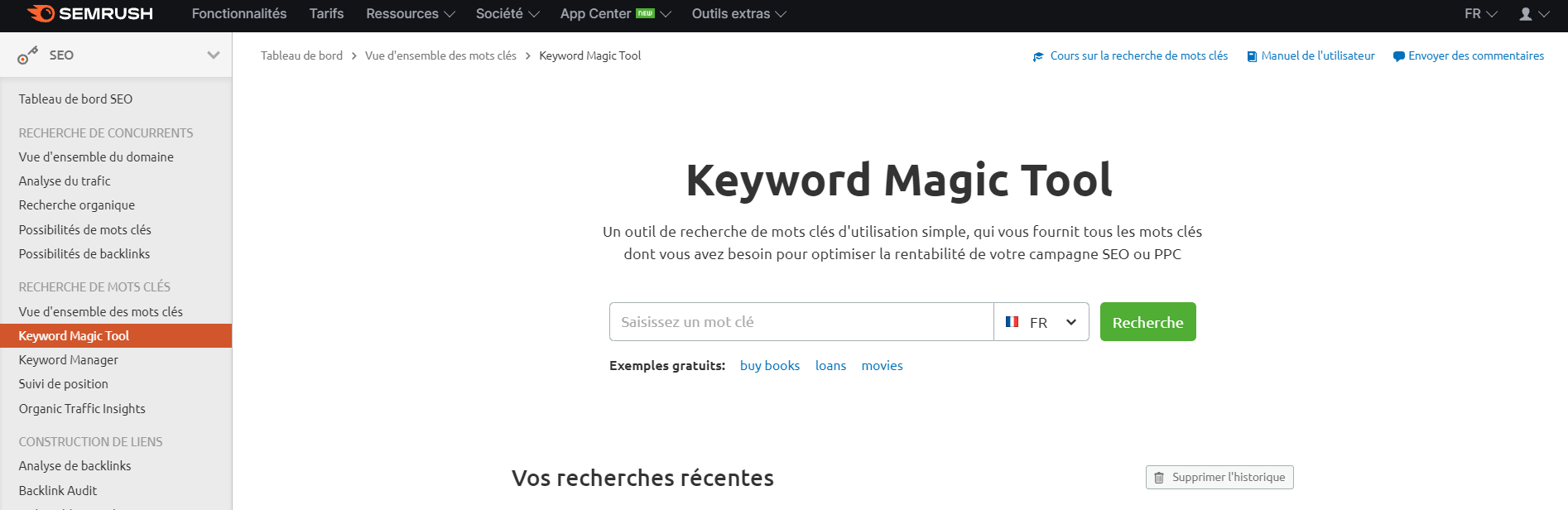Click the user manual book icon

(1252, 56)
